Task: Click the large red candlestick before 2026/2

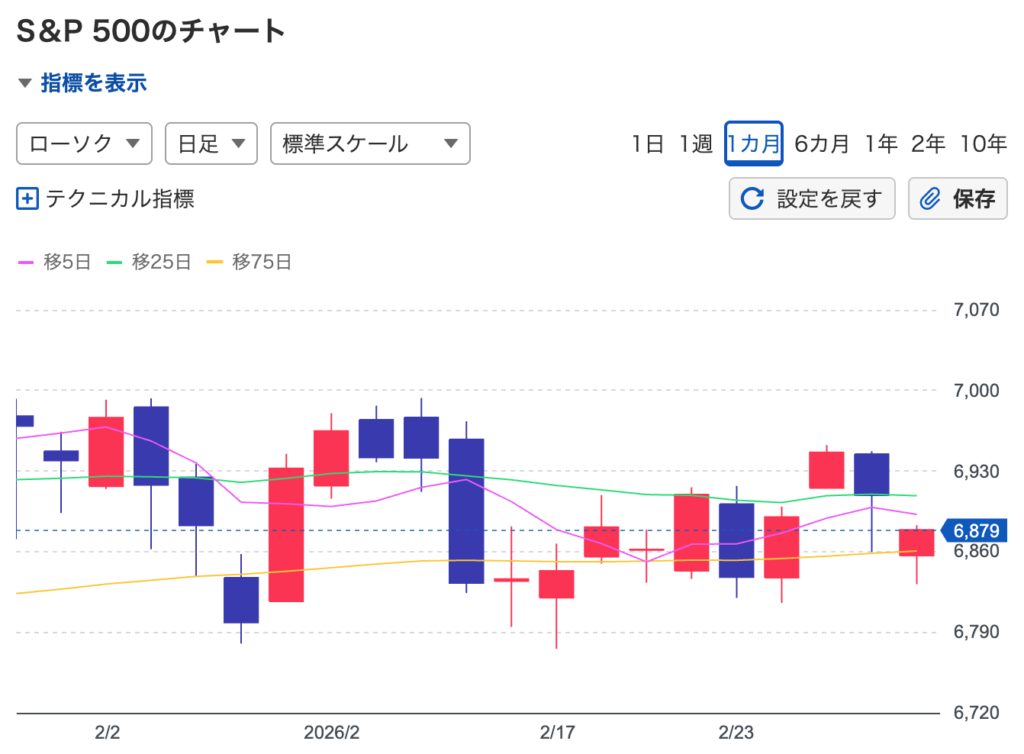Action: click(286, 534)
